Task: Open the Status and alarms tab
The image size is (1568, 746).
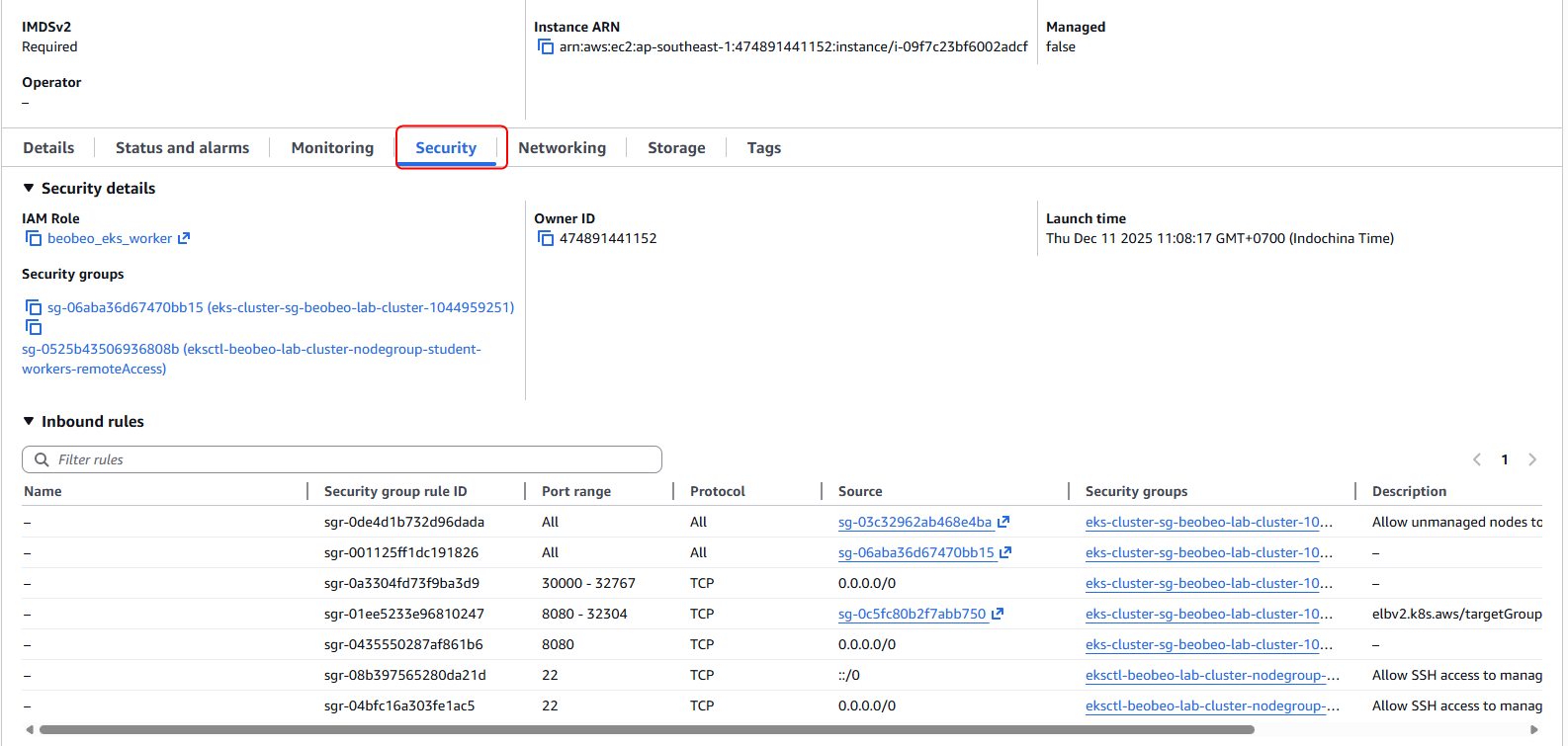Action: tap(182, 148)
